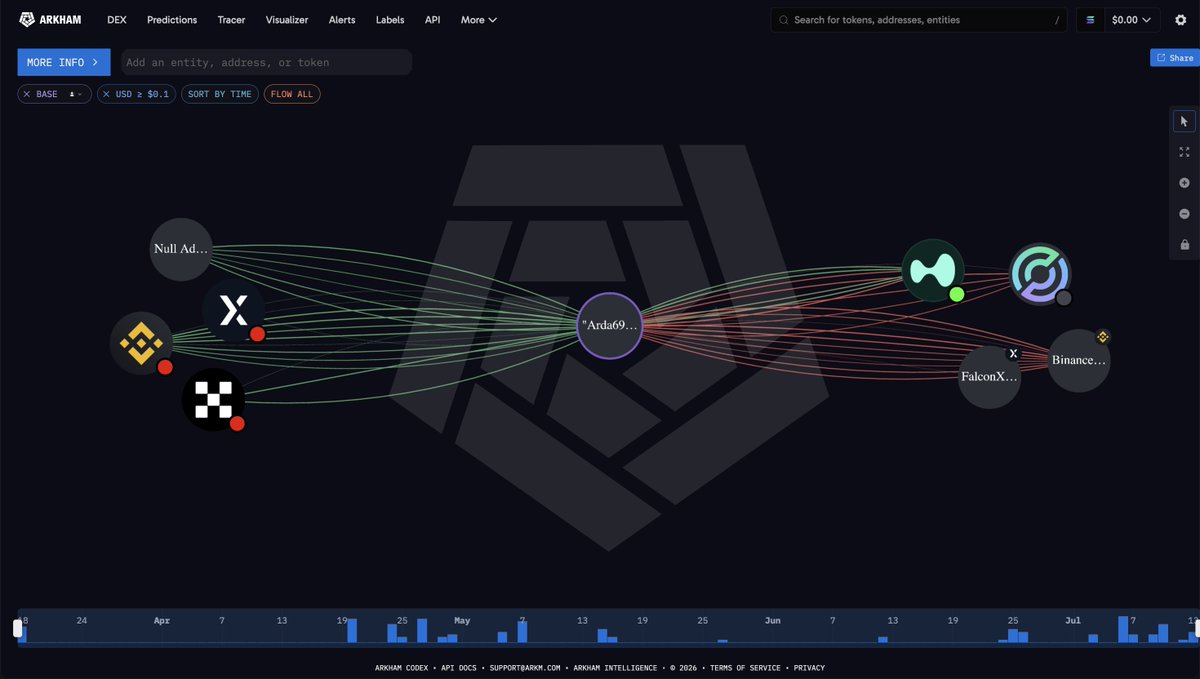1200x679 pixels.
Task: Click the timeline at the May label
Action: click(461, 621)
